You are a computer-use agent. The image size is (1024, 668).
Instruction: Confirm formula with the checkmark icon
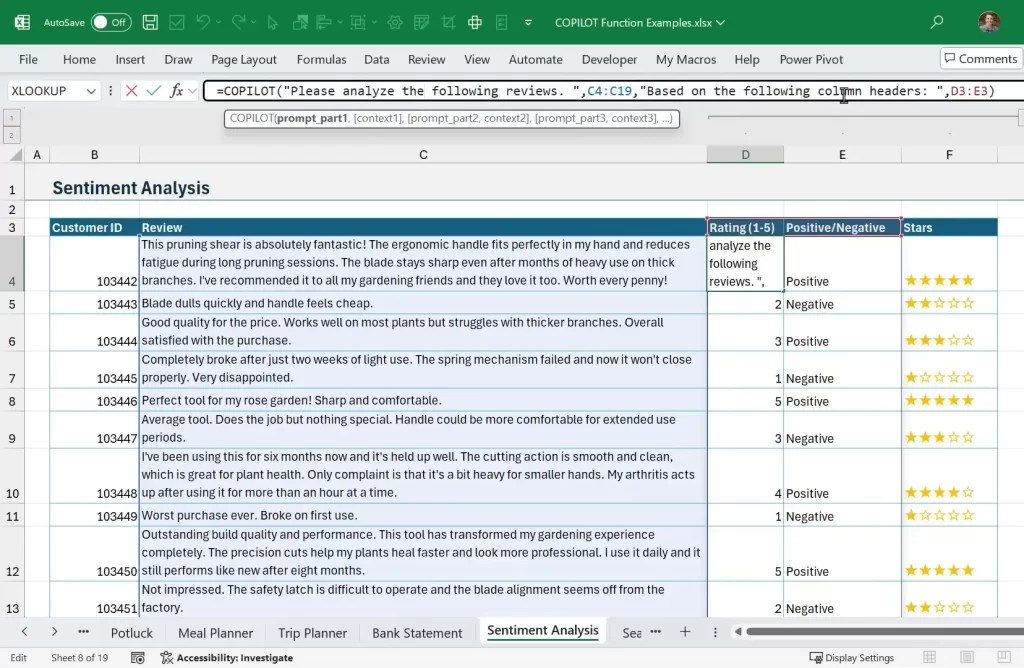153,91
